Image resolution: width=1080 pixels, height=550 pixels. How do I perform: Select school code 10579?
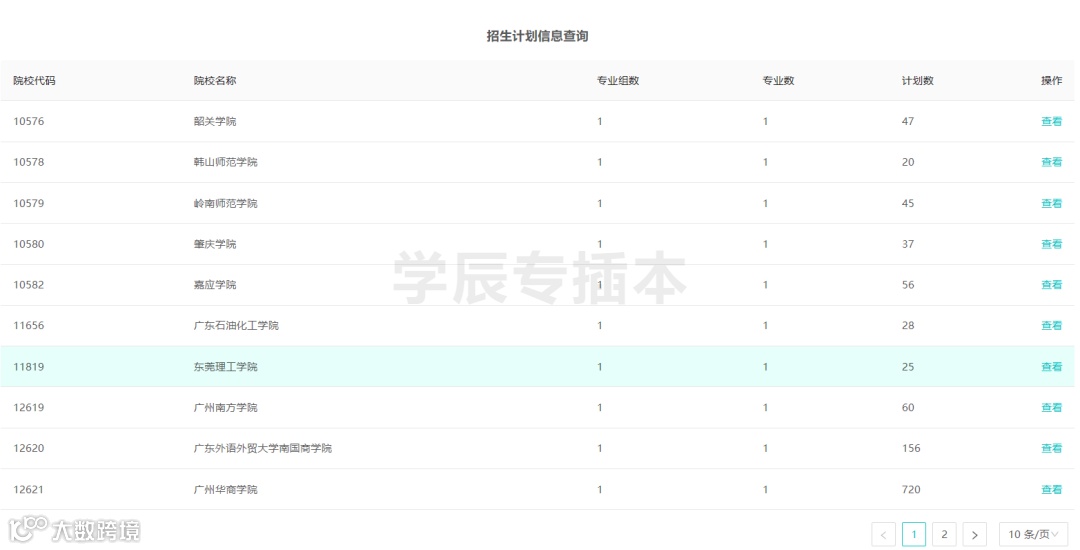[x=29, y=203]
